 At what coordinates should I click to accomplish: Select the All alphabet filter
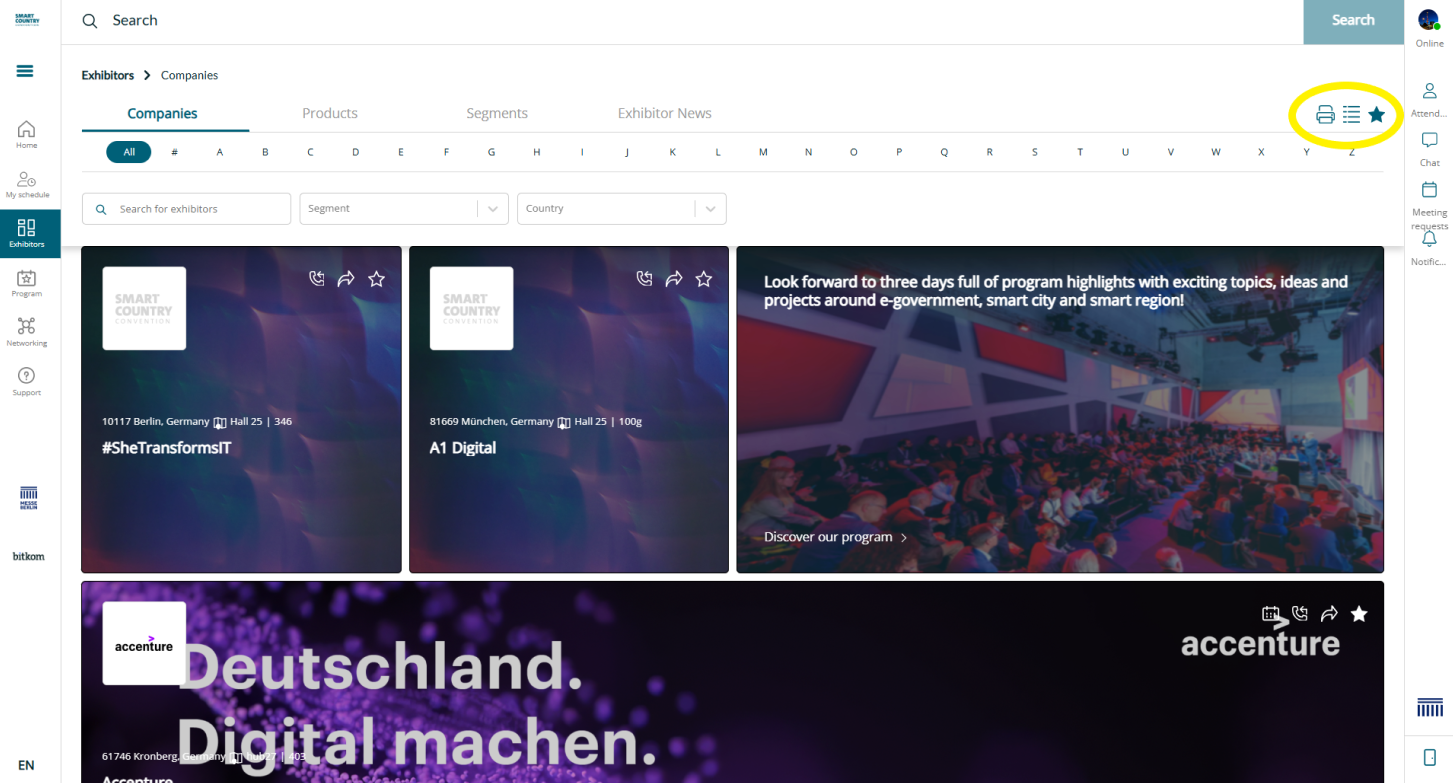[129, 152]
